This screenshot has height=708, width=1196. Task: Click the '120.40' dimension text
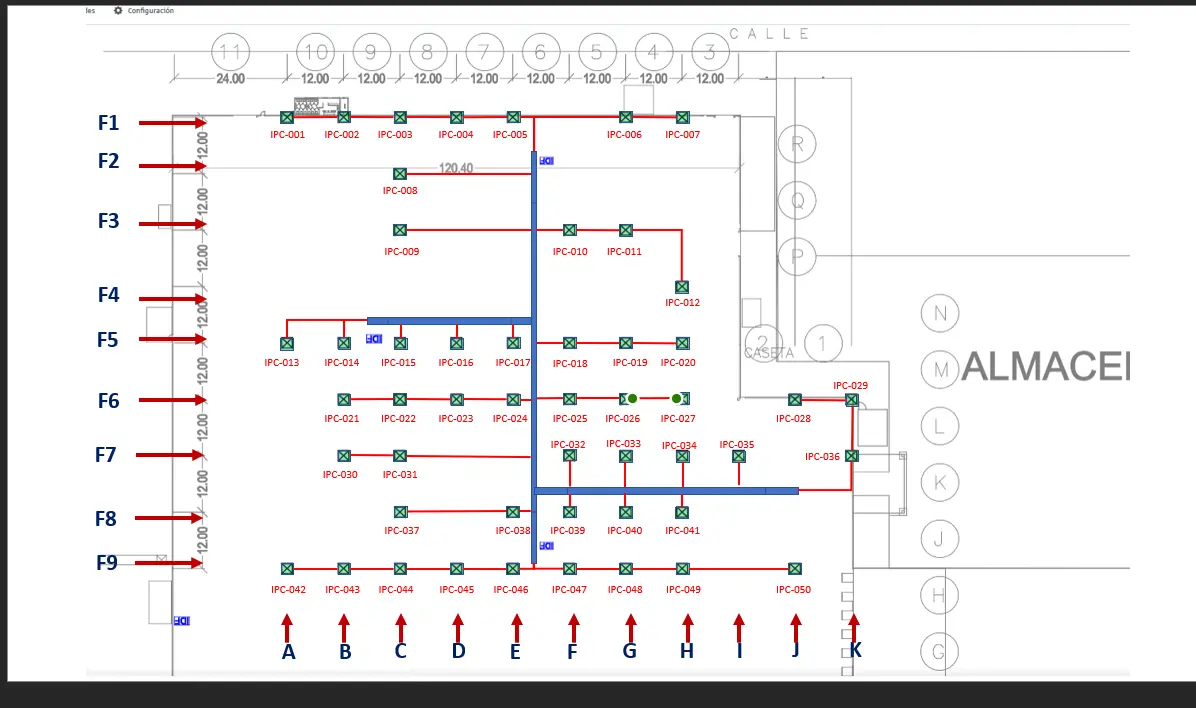456,167
